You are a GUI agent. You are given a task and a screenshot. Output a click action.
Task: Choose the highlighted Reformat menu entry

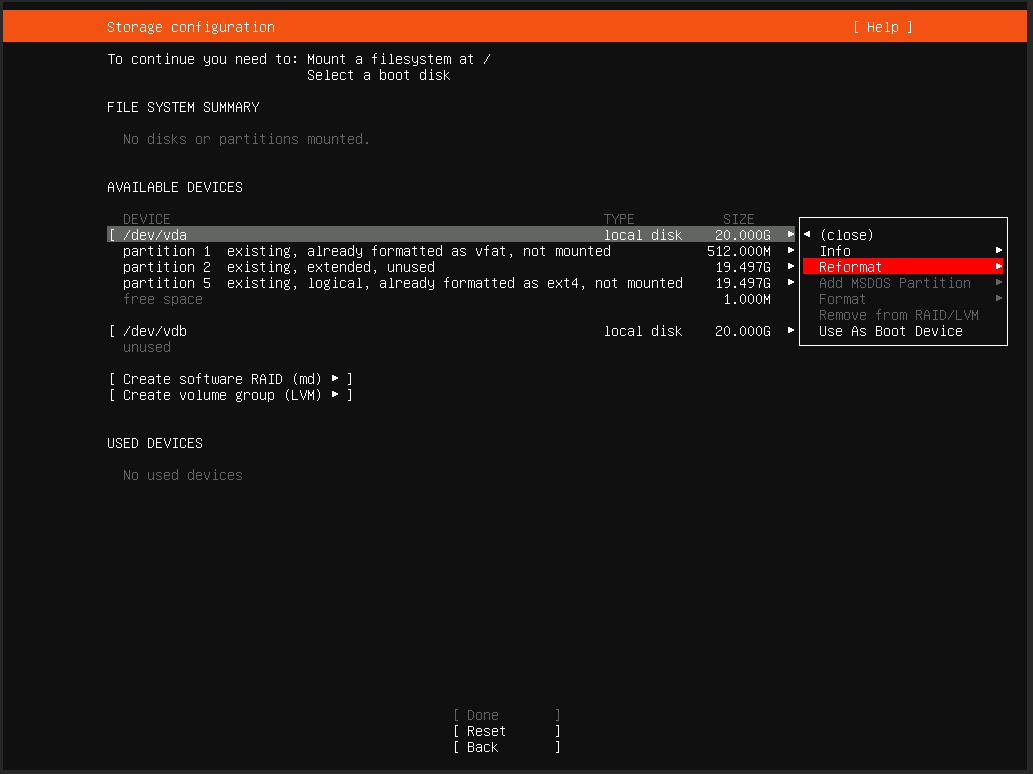(850, 267)
